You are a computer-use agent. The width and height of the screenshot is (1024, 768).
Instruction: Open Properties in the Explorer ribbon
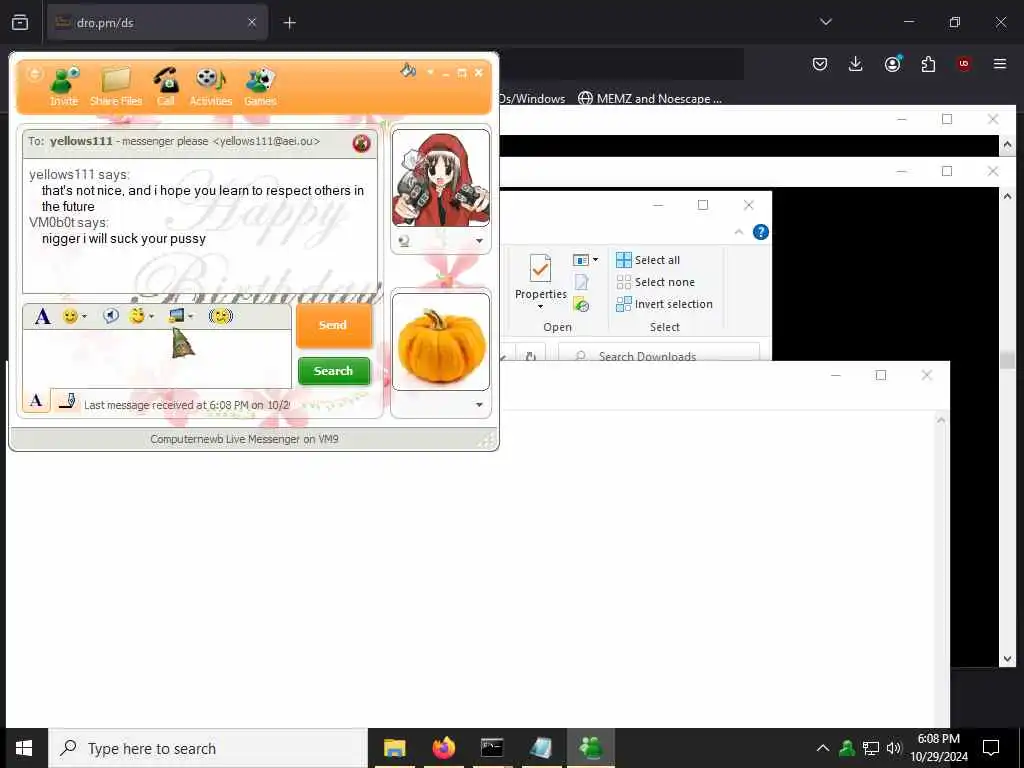pyautogui.click(x=540, y=281)
